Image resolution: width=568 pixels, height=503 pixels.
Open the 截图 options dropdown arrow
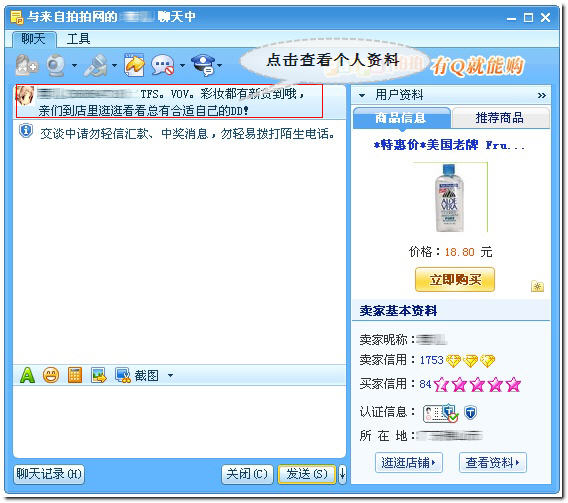pyautogui.click(x=170, y=376)
